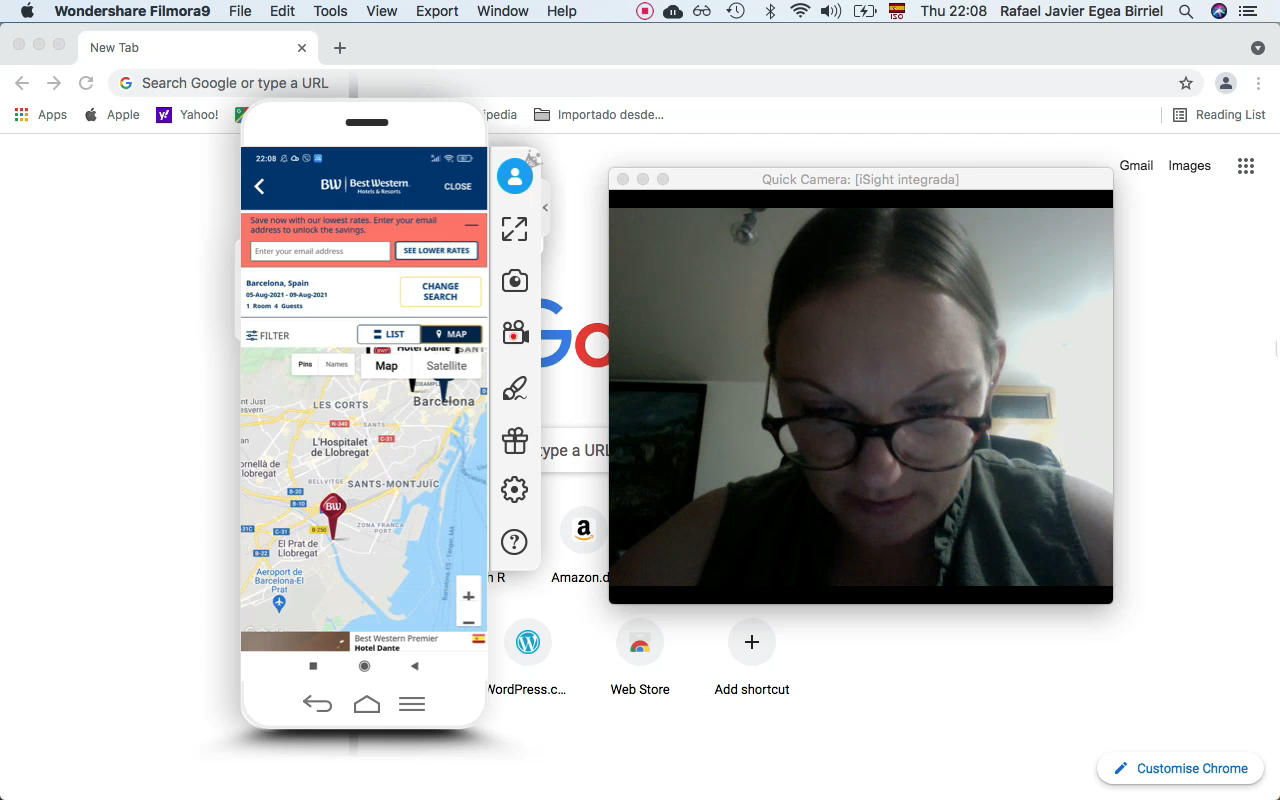Minimize the email rates banner
This screenshot has height=800, width=1280.
pos(471,225)
